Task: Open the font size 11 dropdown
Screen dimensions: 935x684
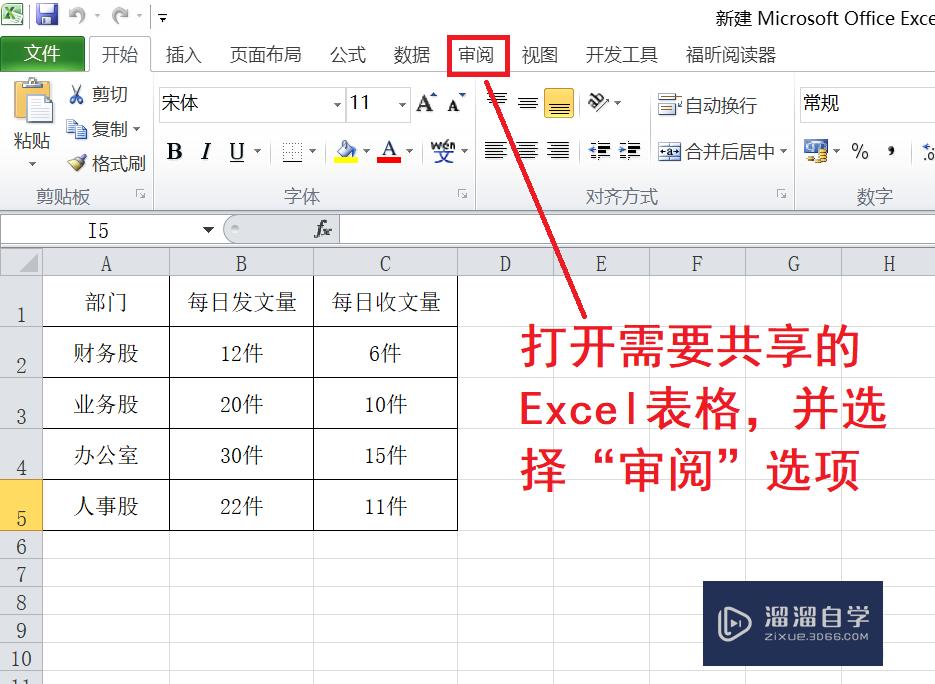Action: pos(401,103)
